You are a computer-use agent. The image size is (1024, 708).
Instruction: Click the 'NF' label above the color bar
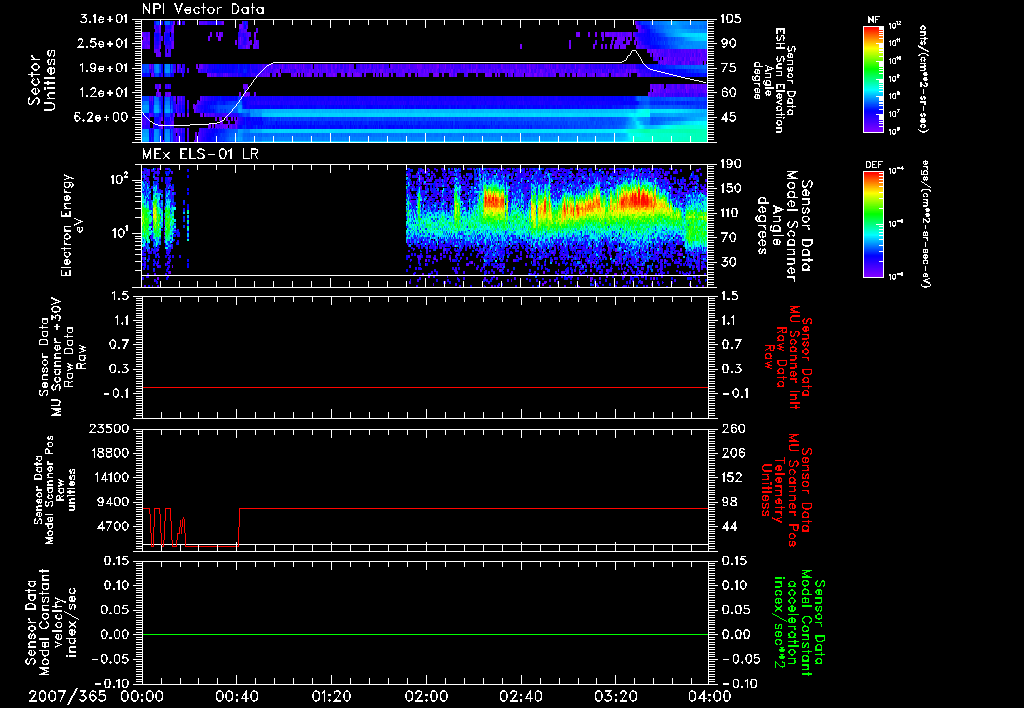pos(873,20)
